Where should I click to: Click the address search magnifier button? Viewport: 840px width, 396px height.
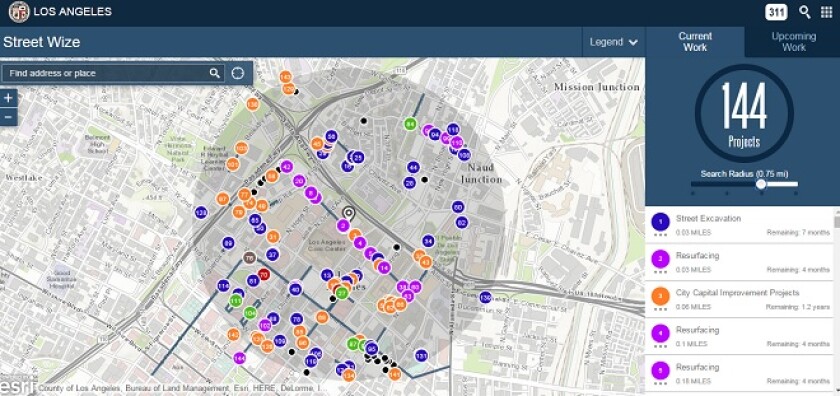[x=214, y=73]
